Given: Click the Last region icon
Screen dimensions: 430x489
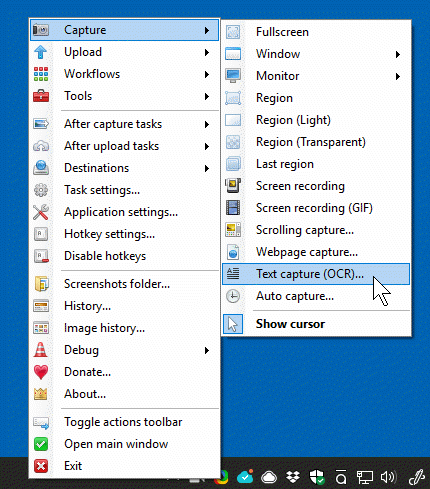Looking at the screenshot, I should tap(233, 164).
